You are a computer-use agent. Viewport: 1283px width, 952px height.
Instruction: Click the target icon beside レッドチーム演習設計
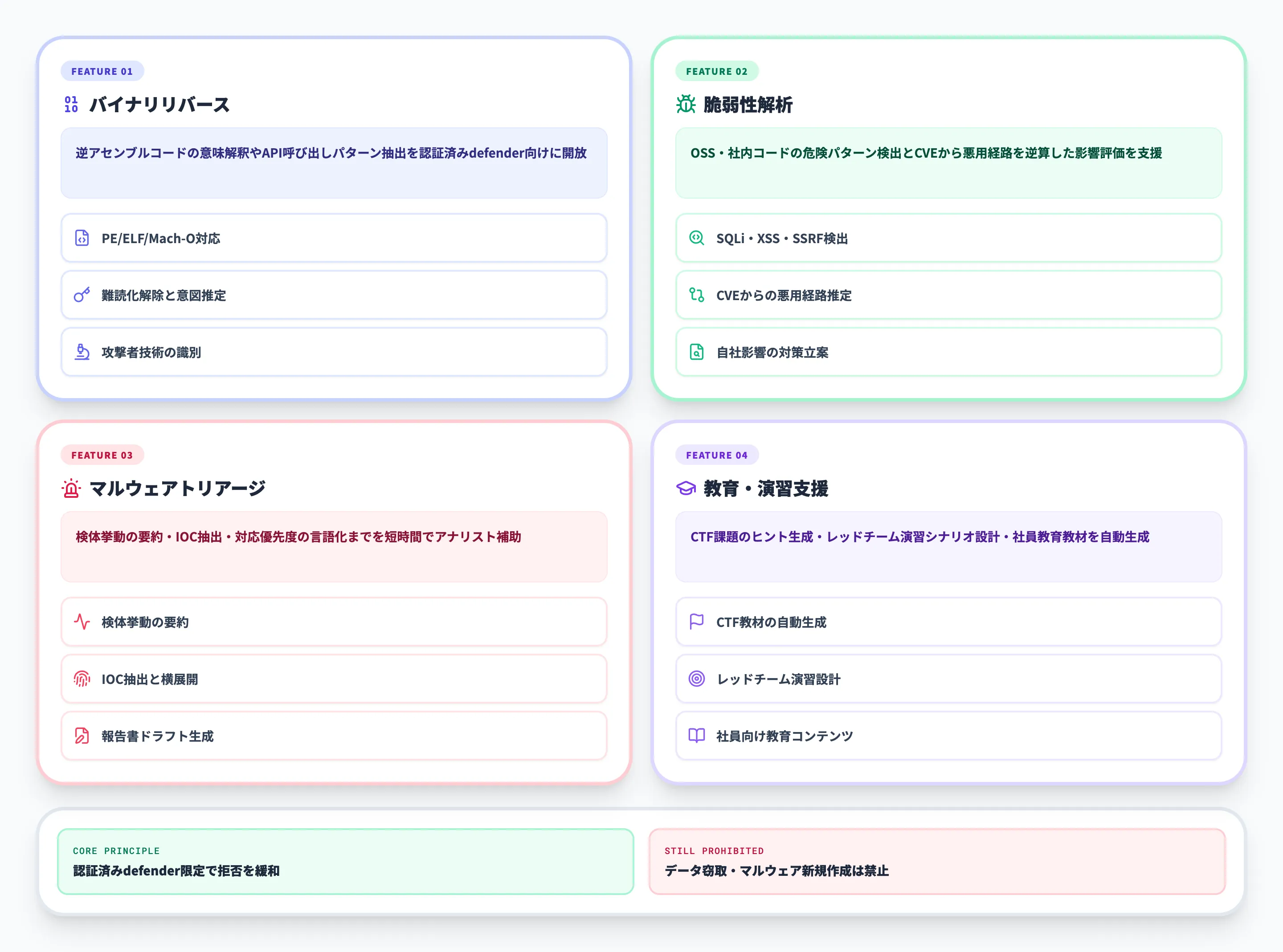[x=697, y=679]
